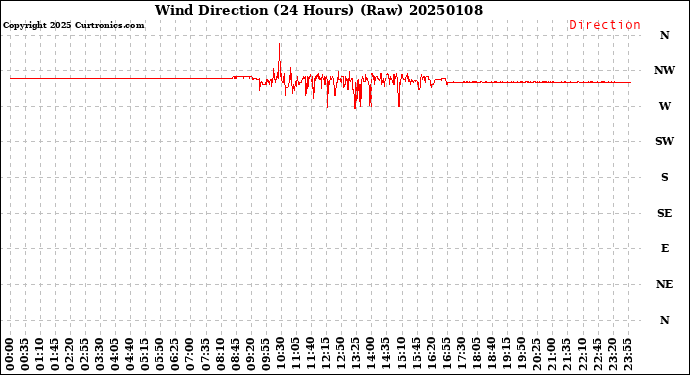The height and width of the screenshot is (375, 690).
Task: Click the '00:00' time axis label
Action: [10, 354]
